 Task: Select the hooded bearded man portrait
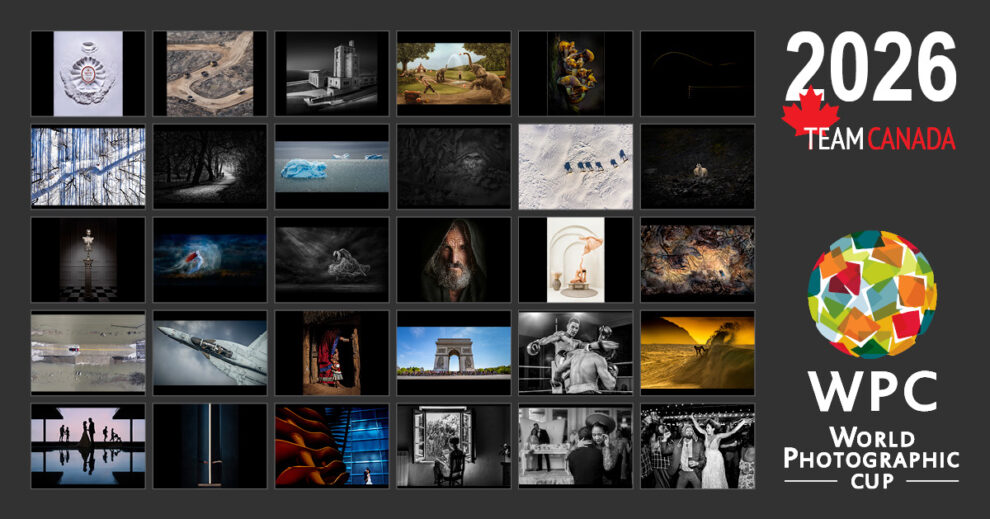click(x=453, y=260)
